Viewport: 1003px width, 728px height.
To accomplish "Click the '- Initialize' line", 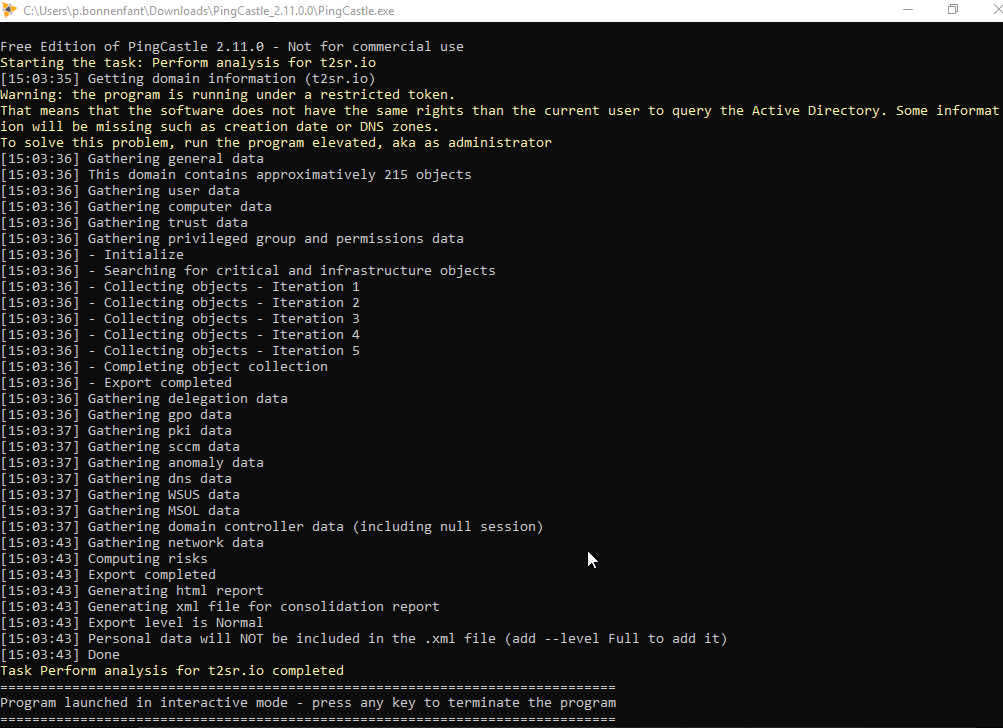I will tap(92, 255).
